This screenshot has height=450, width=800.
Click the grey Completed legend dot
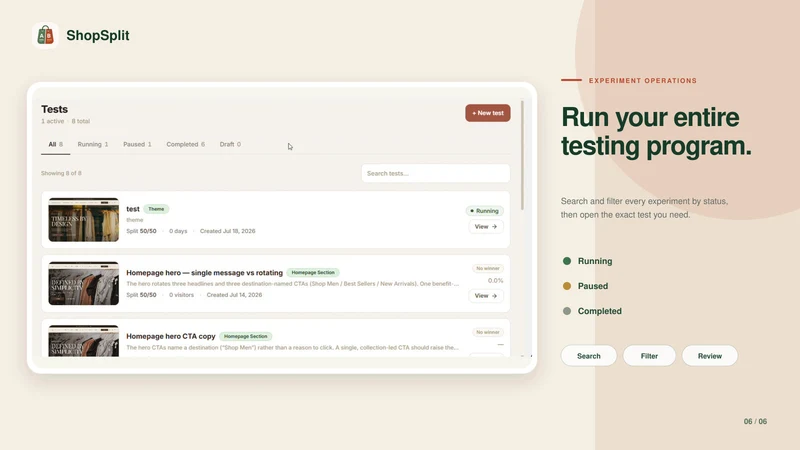pyautogui.click(x=566, y=311)
